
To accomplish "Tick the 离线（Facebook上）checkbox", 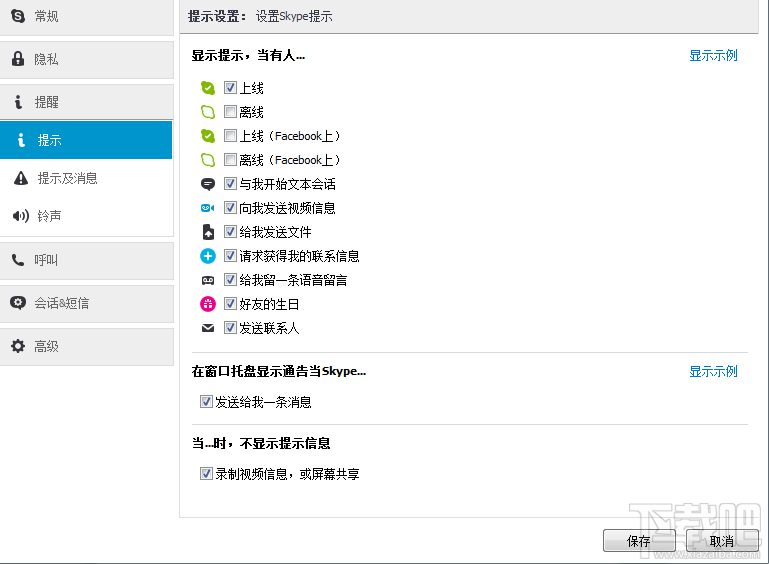I will [230, 160].
